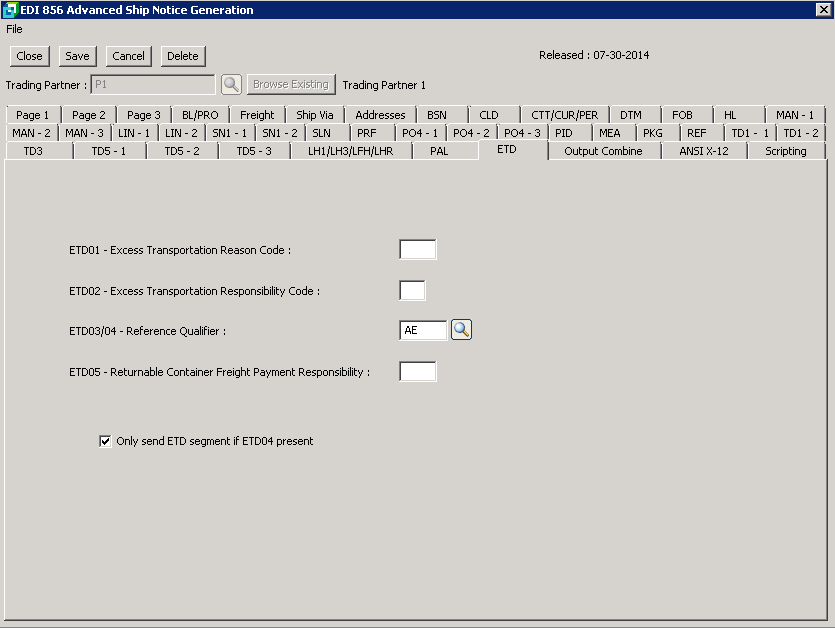This screenshot has height=628, width=835.
Task: Click the Reference Qualifier lookup magnifier icon
Action: (x=461, y=330)
